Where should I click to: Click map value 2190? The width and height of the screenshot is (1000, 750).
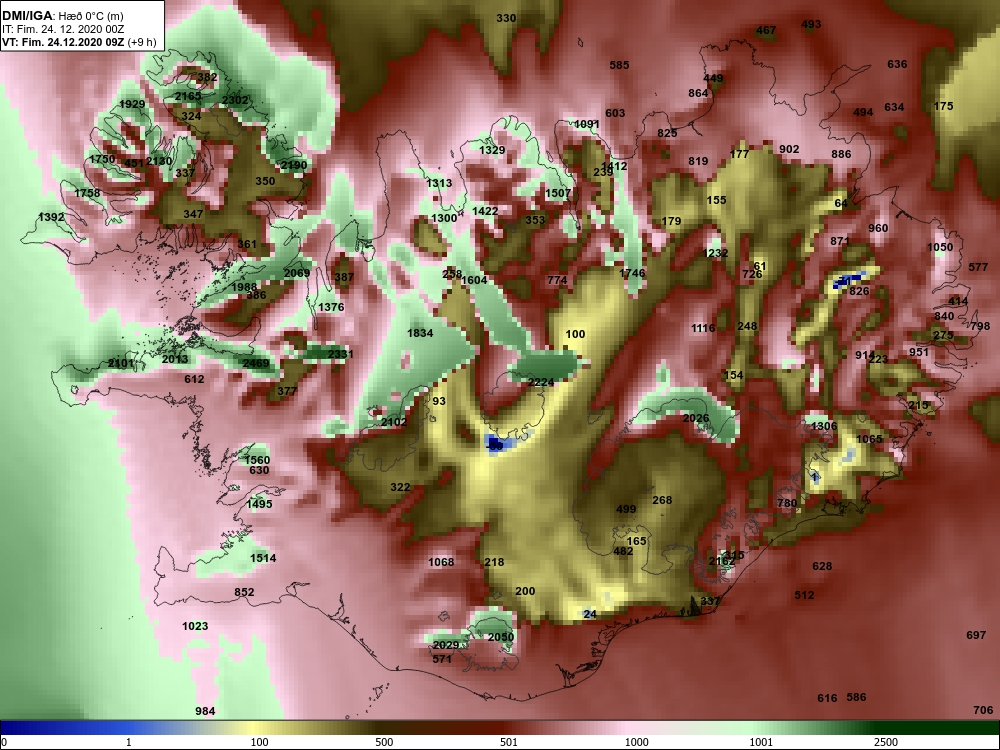coord(294,165)
